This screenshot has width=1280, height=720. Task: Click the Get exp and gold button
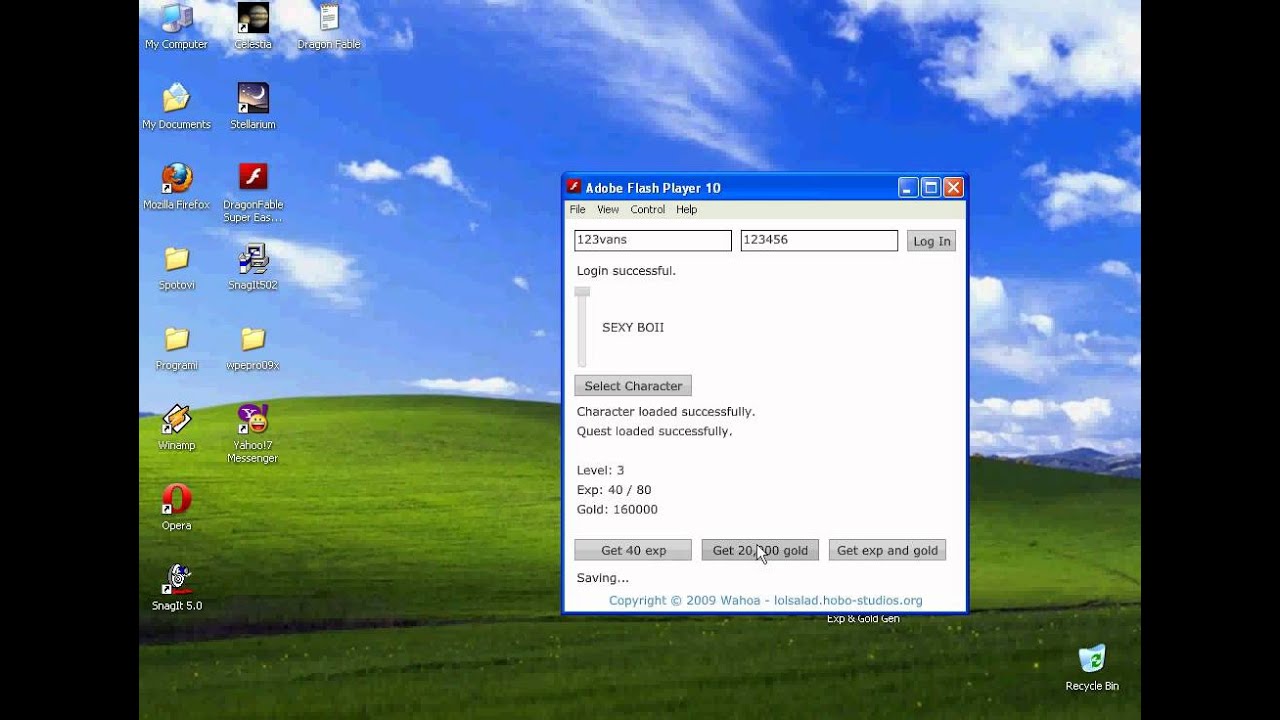pyautogui.click(x=887, y=550)
